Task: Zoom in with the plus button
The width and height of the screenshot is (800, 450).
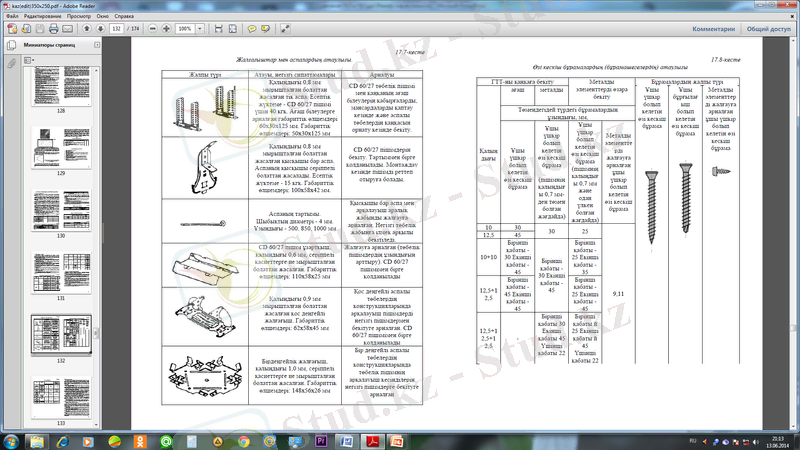Action: 167,29
